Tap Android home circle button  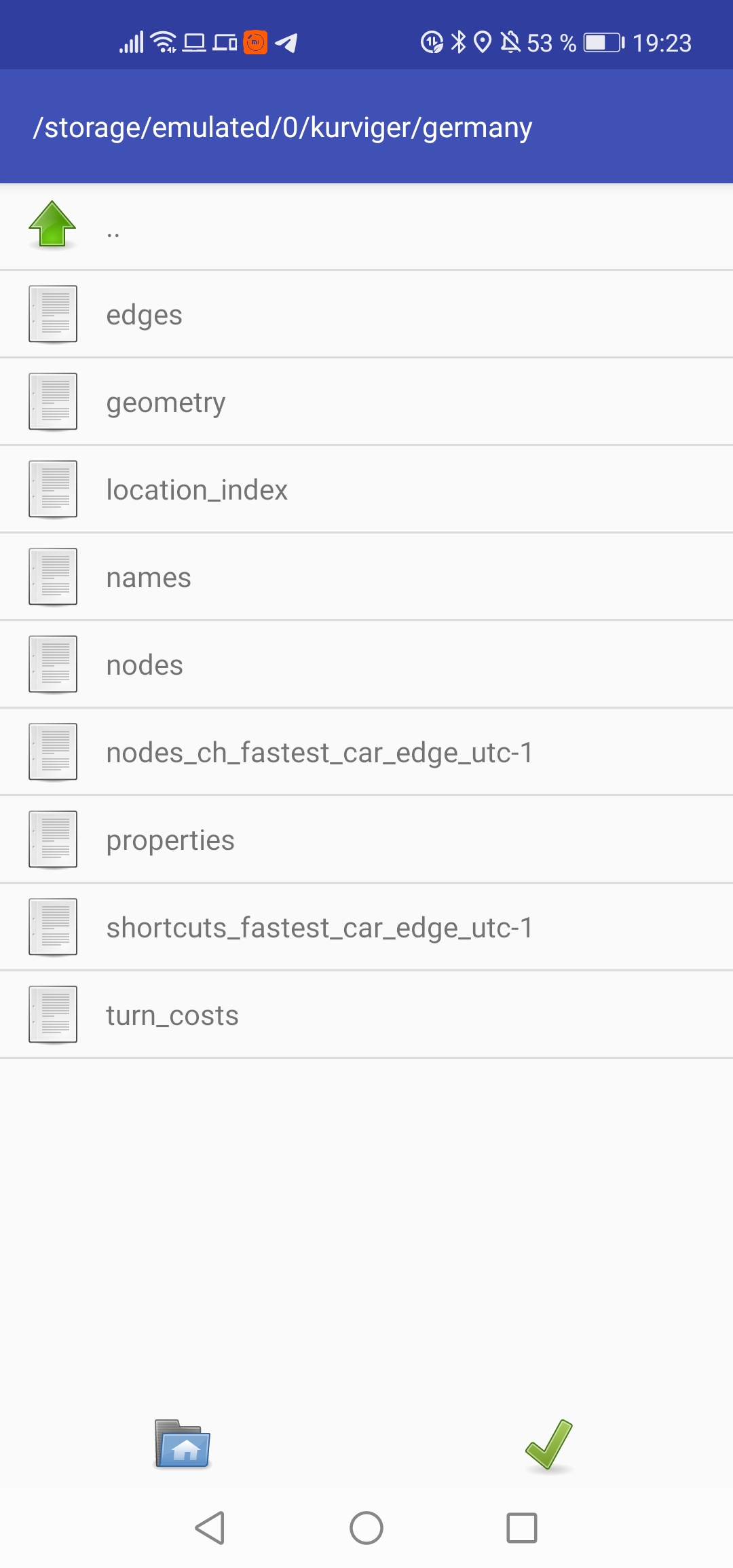[x=366, y=1528]
